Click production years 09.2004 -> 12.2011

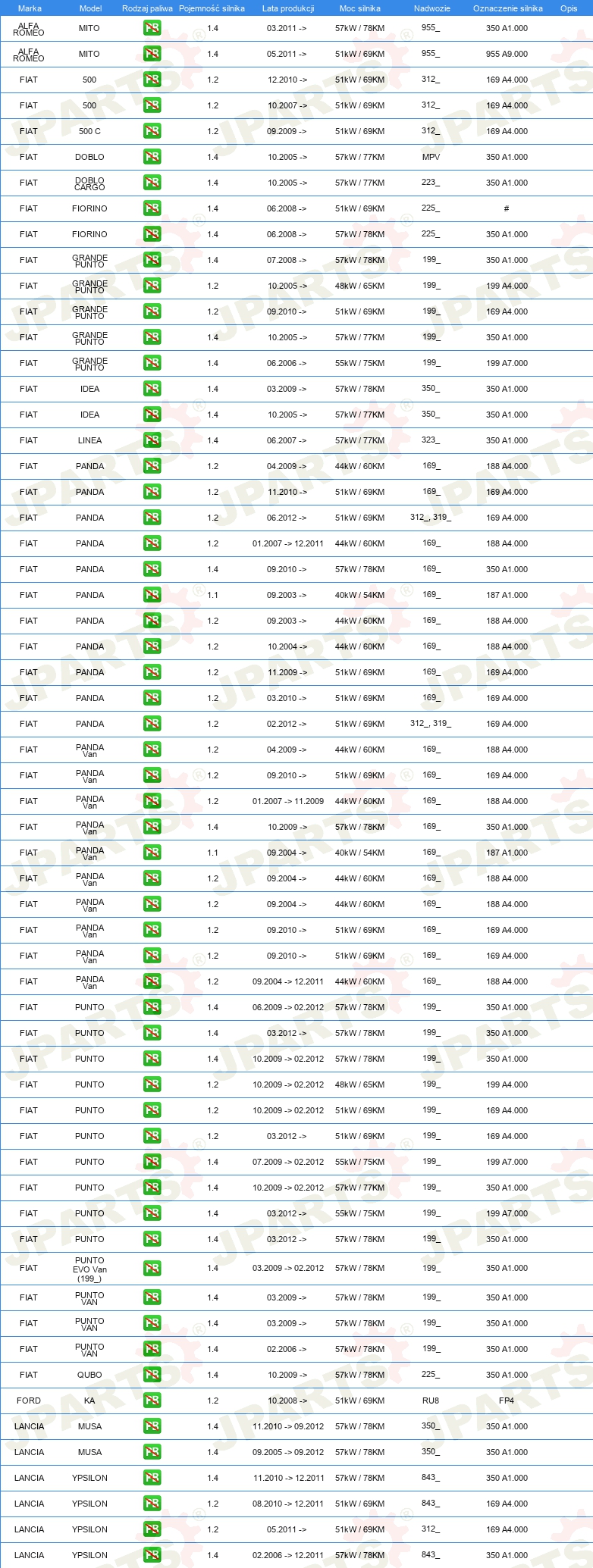288,981
